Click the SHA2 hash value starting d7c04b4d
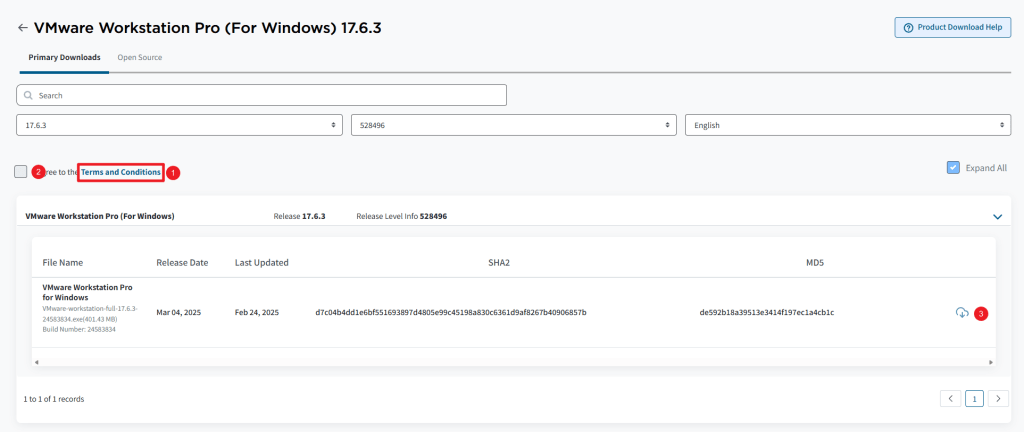This screenshot has height=432, width=1024. 451,313
